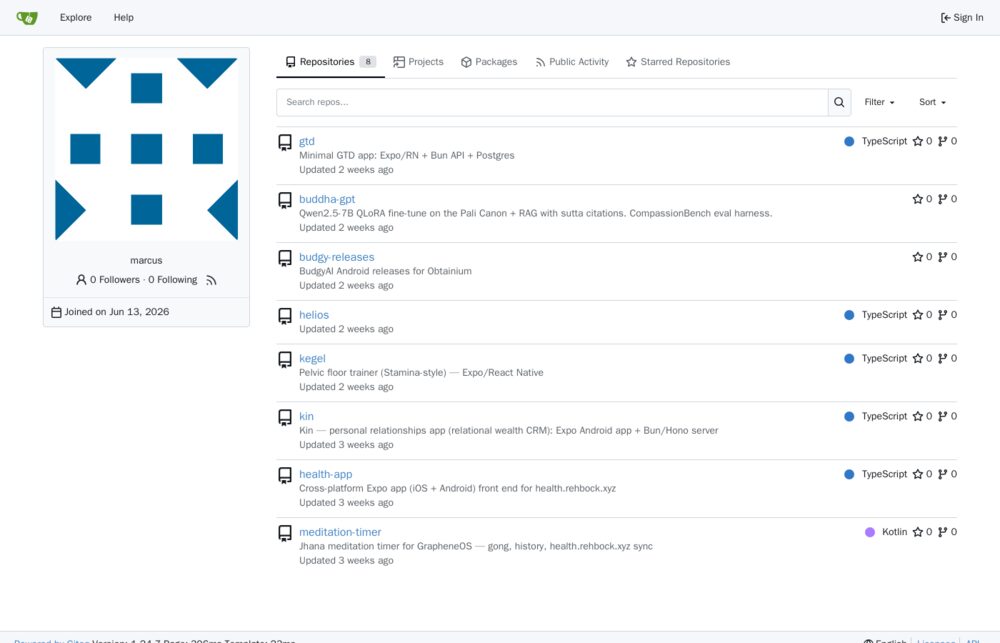Click 'Pelvic floor trainer' description text
The height and width of the screenshot is (643, 1000).
click(421, 373)
